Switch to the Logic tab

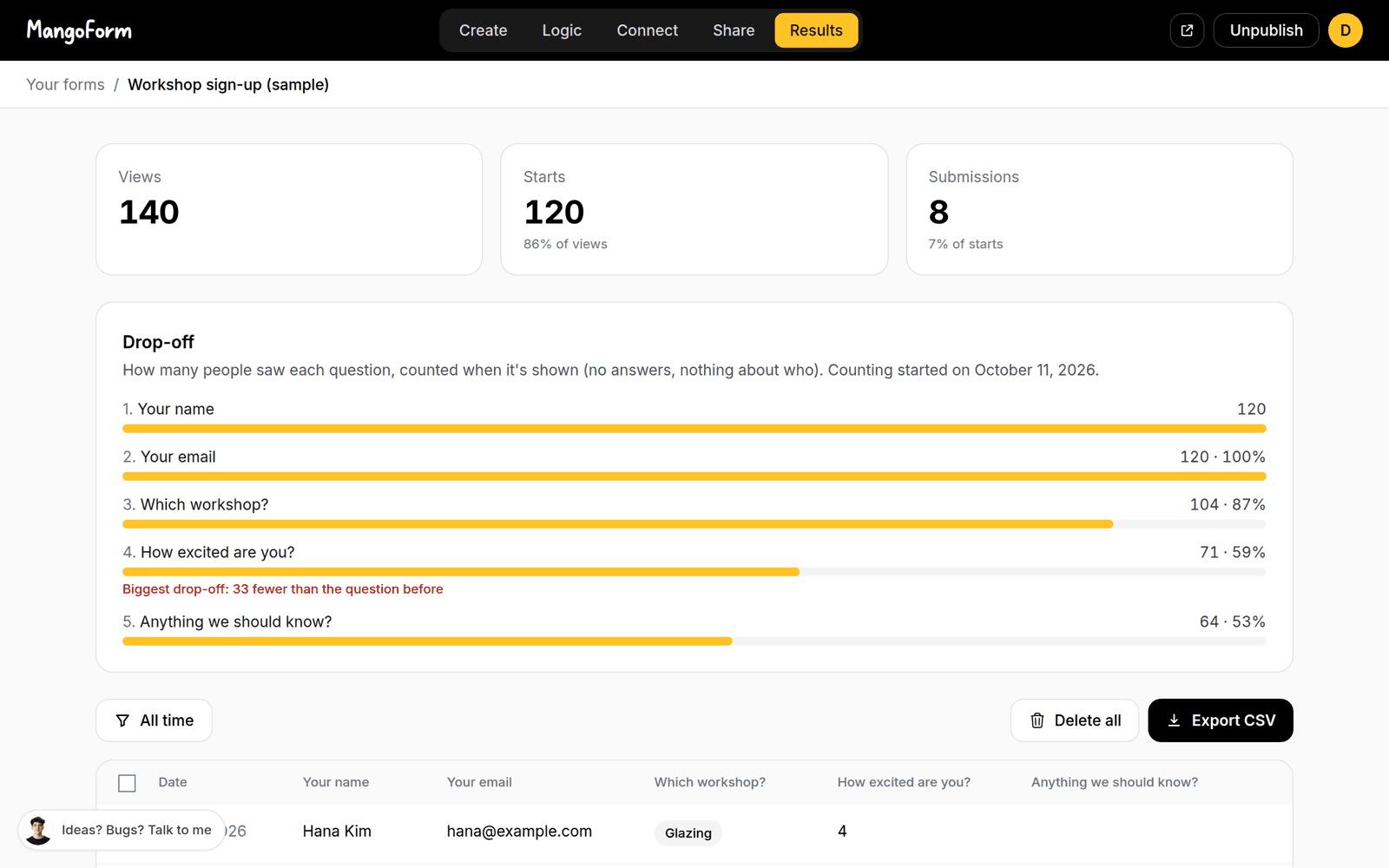tap(562, 30)
